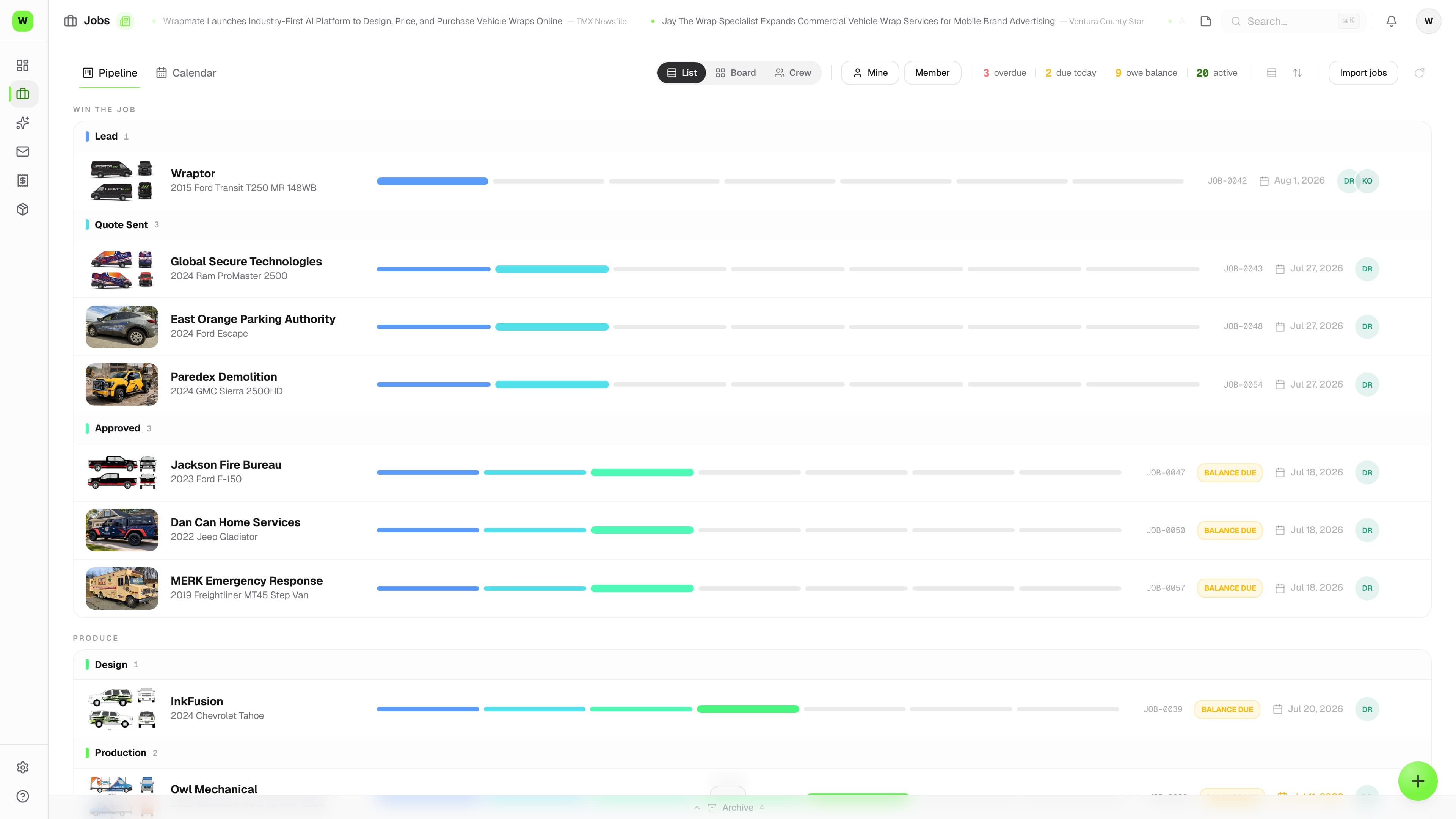Viewport: 1456px width, 819px height.
Task: Click the Jul 18, 2026 date on Jackson Fire Bureau
Action: [x=1316, y=472]
